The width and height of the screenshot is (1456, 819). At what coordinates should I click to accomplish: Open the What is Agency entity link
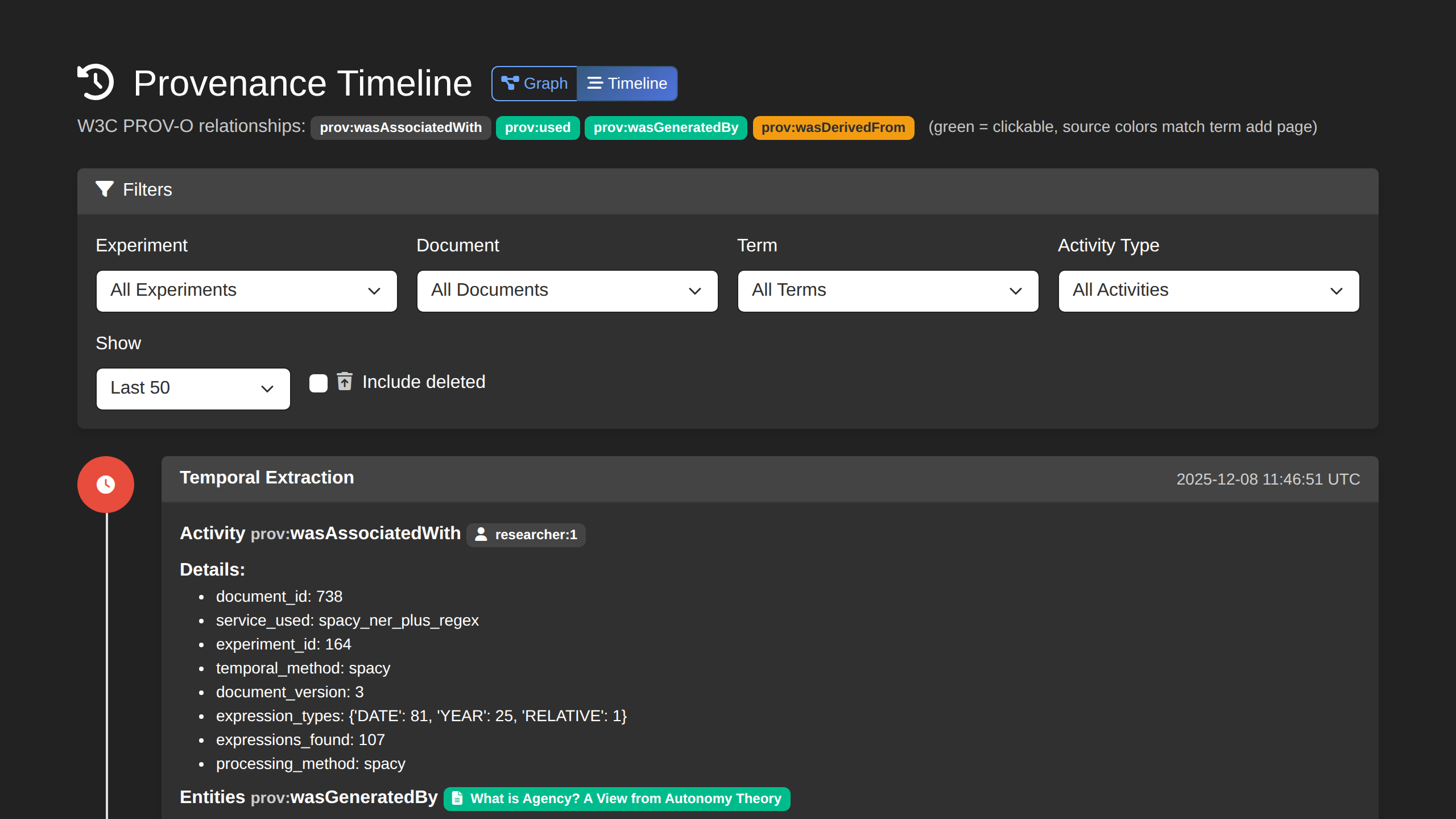616,799
